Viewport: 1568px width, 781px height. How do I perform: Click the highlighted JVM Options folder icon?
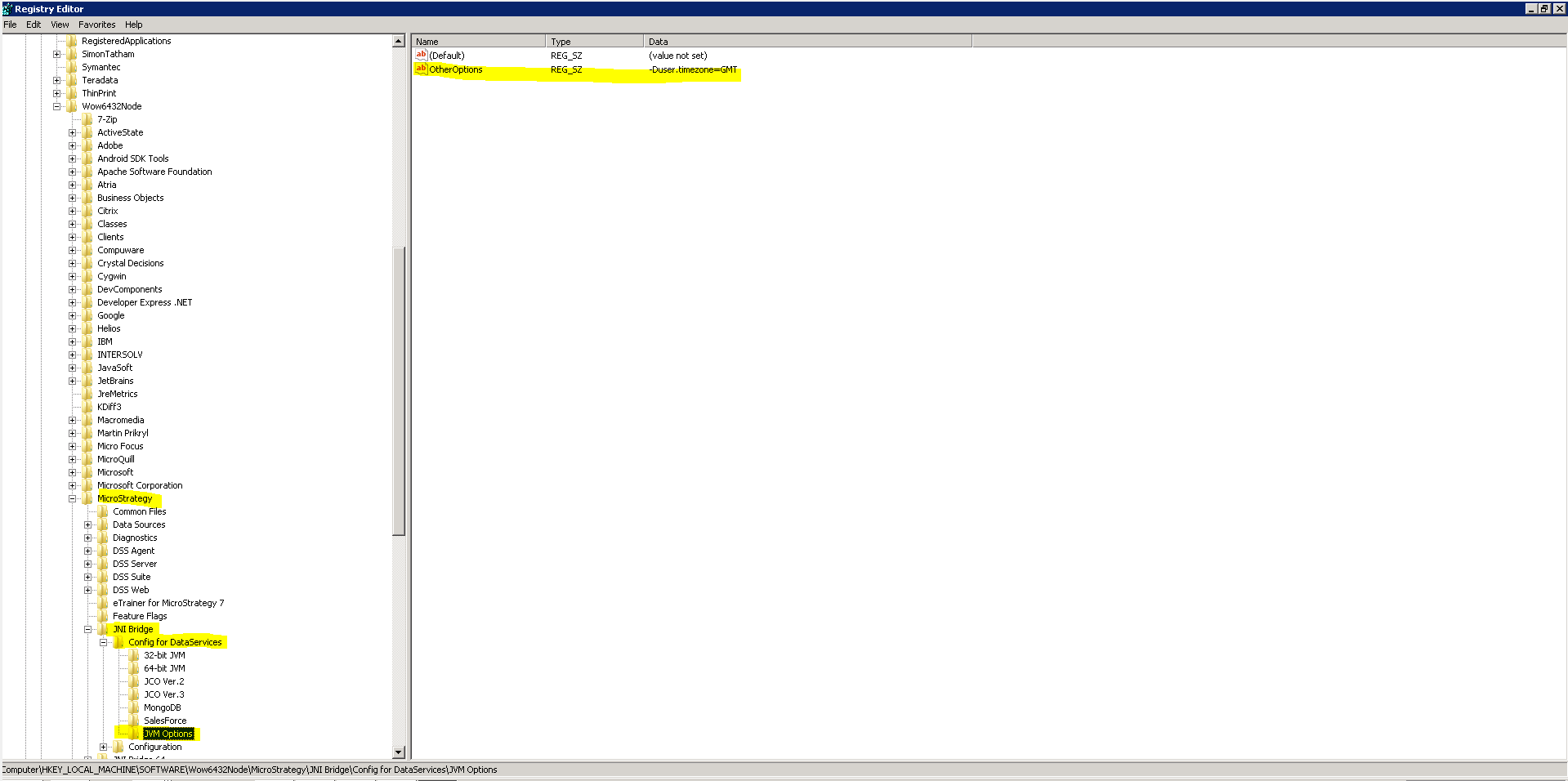[x=132, y=734]
